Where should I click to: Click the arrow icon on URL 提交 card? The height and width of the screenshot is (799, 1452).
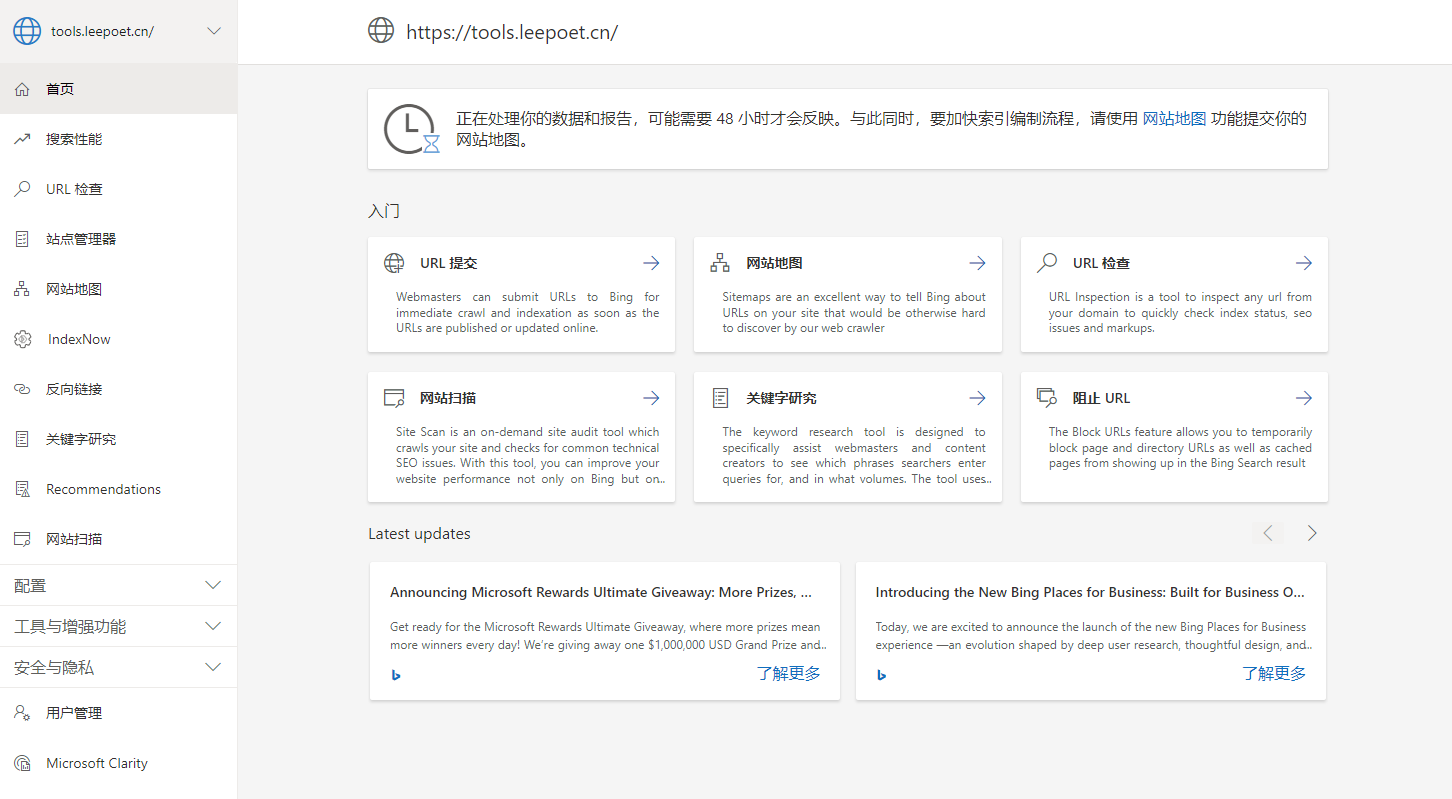point(651,263)
